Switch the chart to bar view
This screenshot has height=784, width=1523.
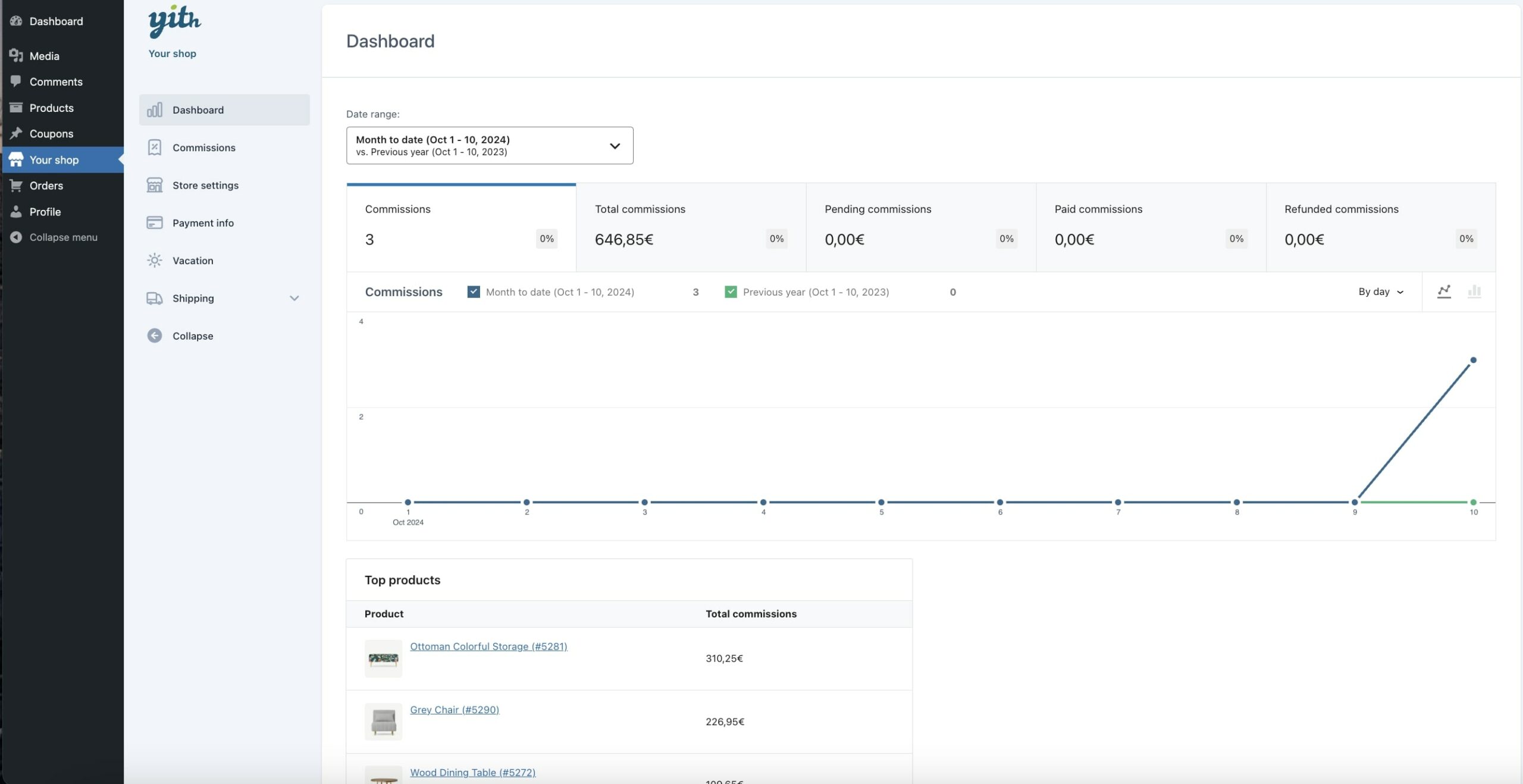pyautogui.click(x=1474, y=291)
